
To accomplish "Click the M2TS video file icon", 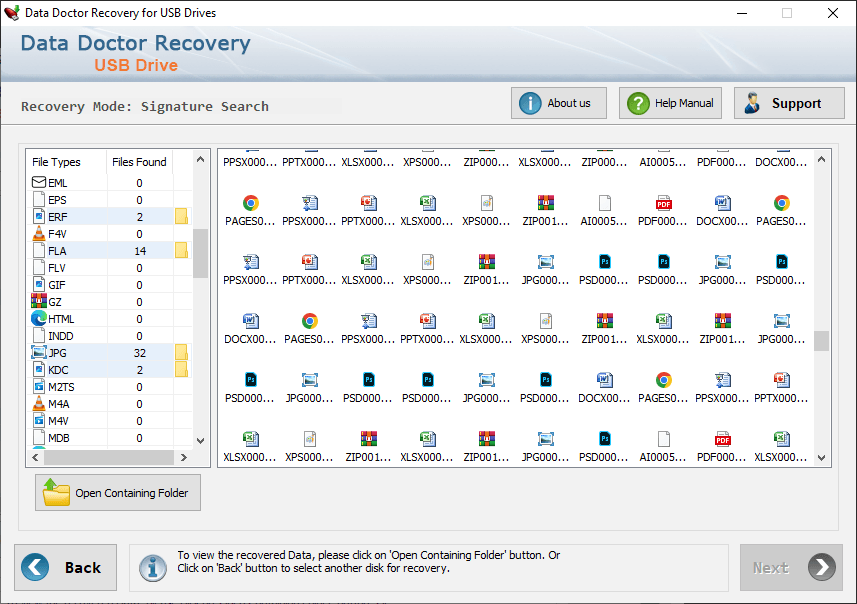I will (x=39, y=386).
